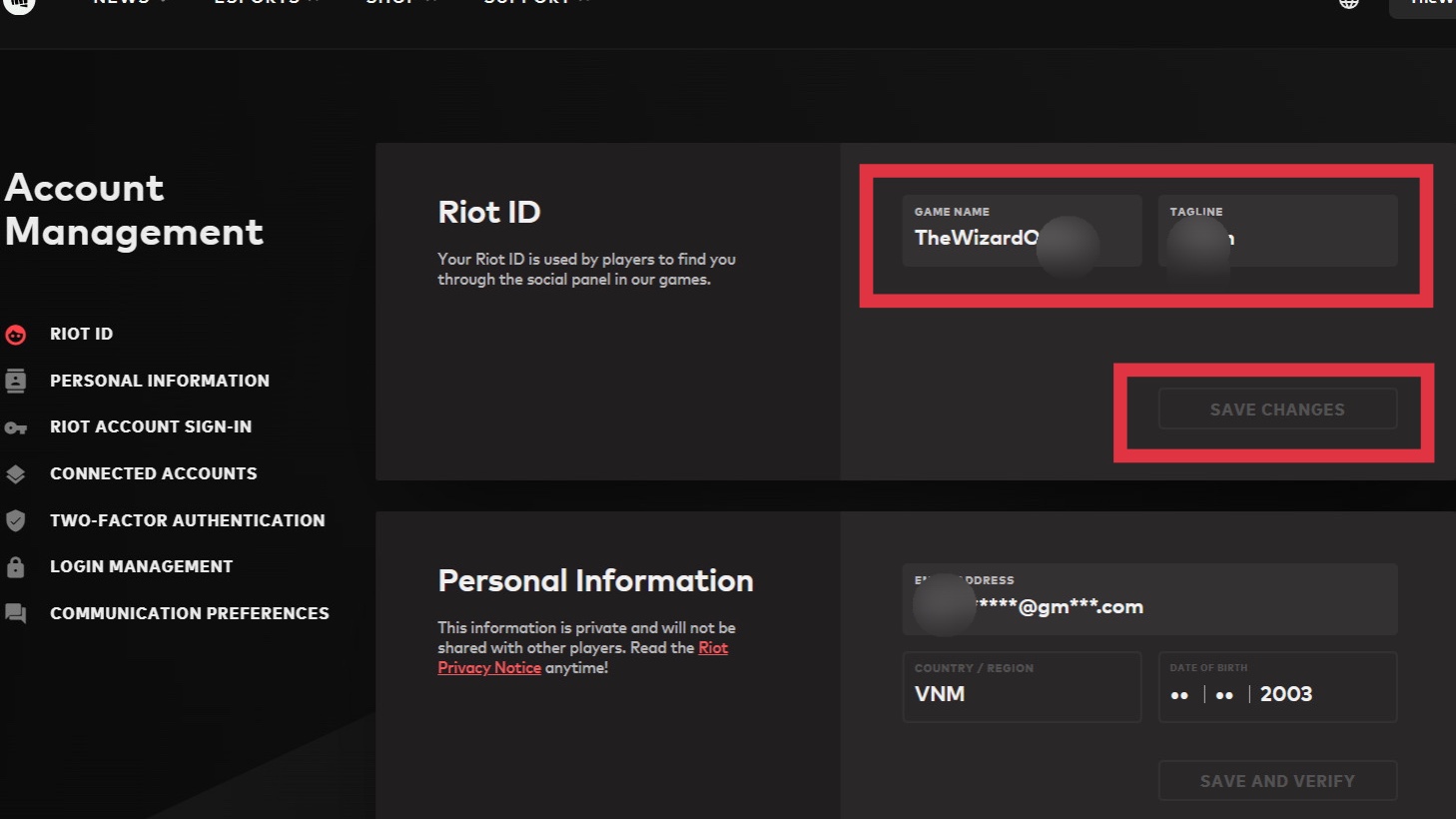This screenshot has width=1456, height=819.
Task: Click the Personal Information badge icon
Action: [x=16, y=381]
